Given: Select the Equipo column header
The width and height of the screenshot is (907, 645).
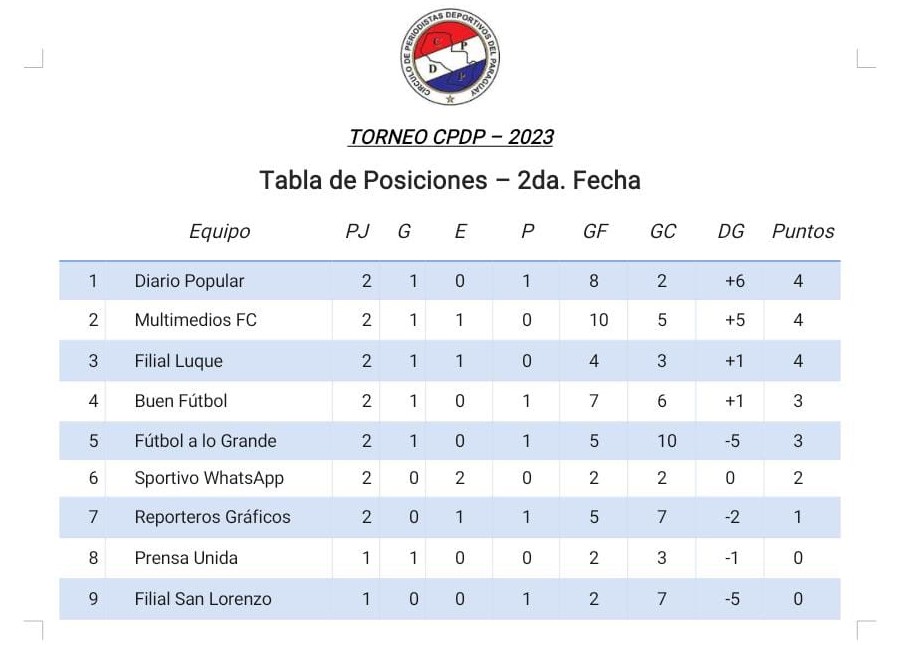Looking at the screenshot, I should 219,231.
